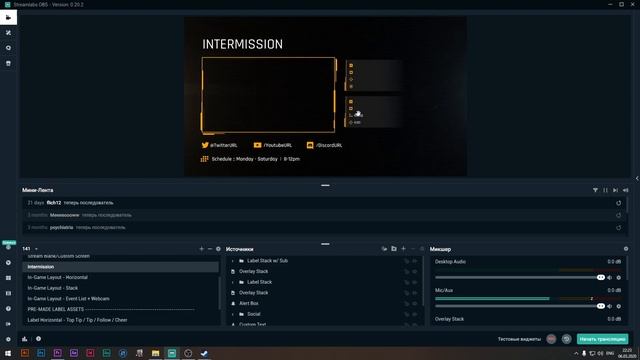Replay the flich12 follower alert
Viewport: 640px width, 360px height.
619,203
